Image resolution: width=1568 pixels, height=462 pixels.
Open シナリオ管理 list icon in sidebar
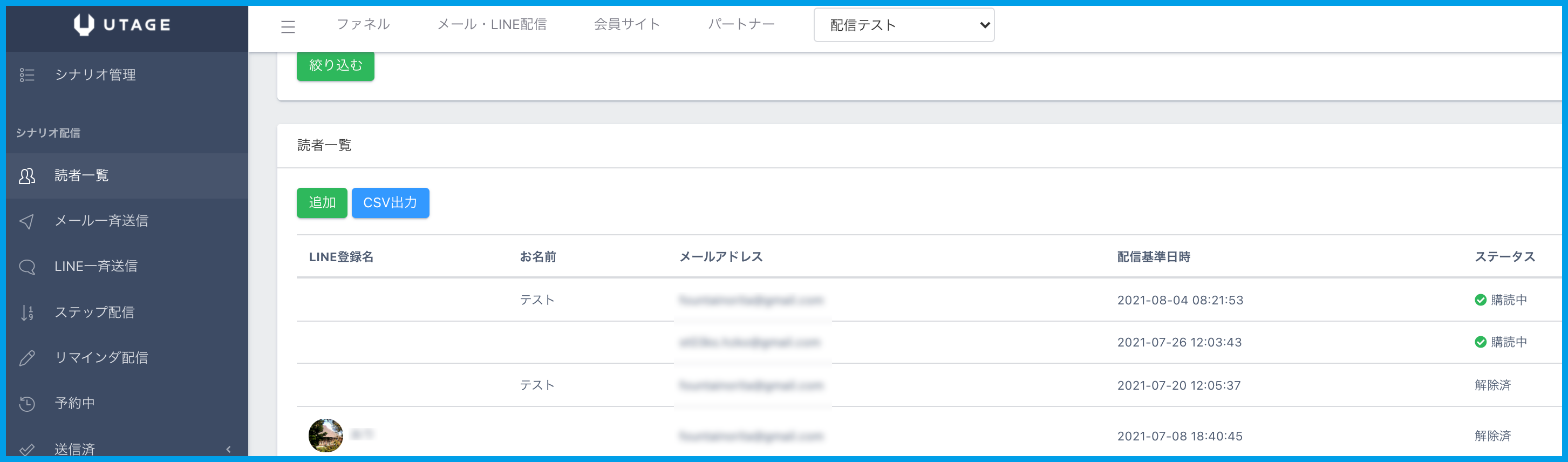tap(27, 75)
